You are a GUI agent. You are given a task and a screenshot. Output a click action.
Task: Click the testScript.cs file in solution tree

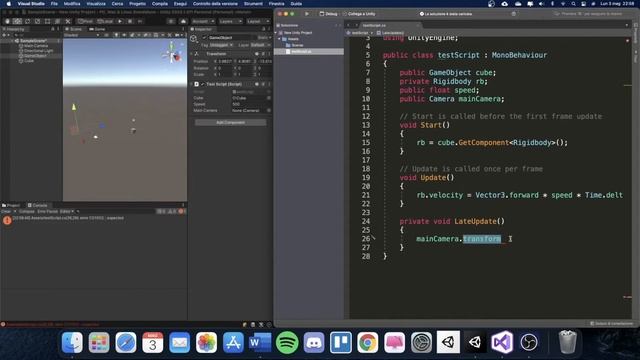(309, 52)
